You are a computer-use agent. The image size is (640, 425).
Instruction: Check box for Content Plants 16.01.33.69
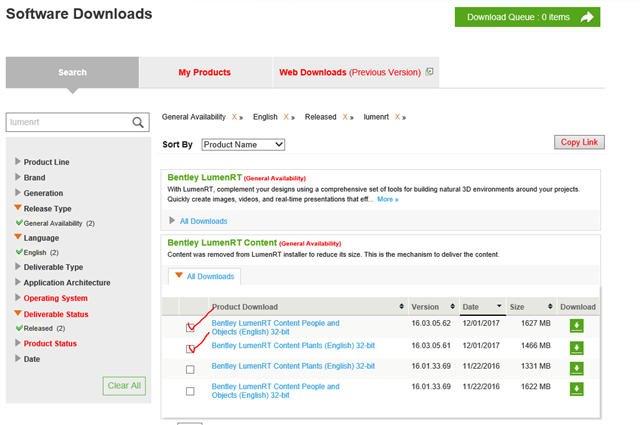(x=190, y=369)
